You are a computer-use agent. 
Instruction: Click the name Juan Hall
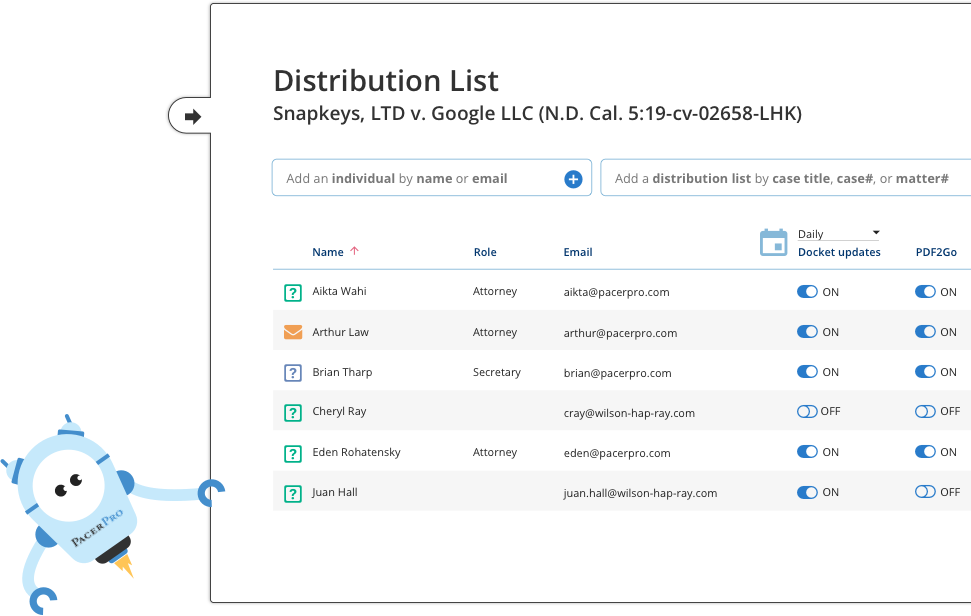click(335, 492)
